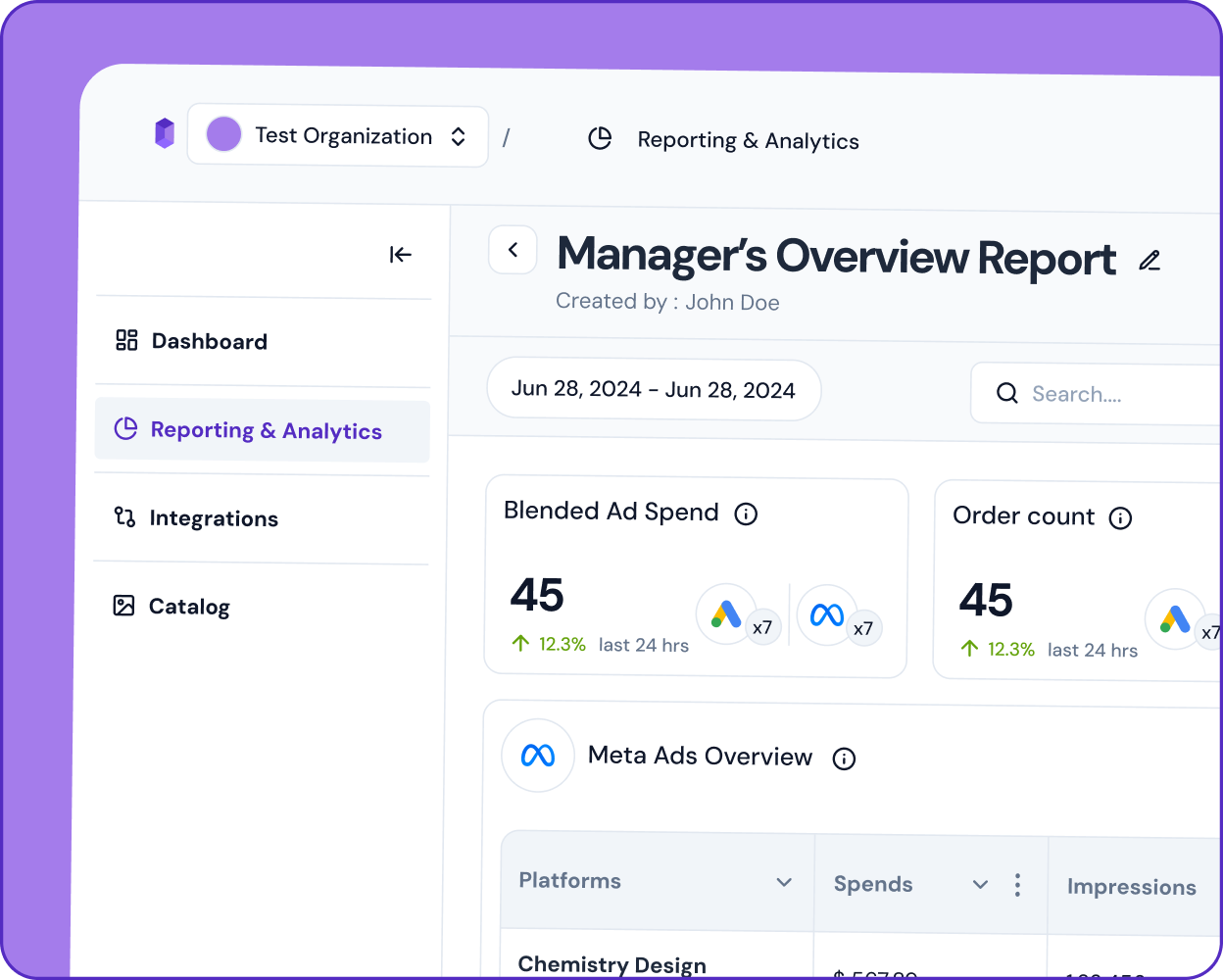Collapse the sidebar with the arrow icon
Screen dimensions: 1223x980
point(400,255)
